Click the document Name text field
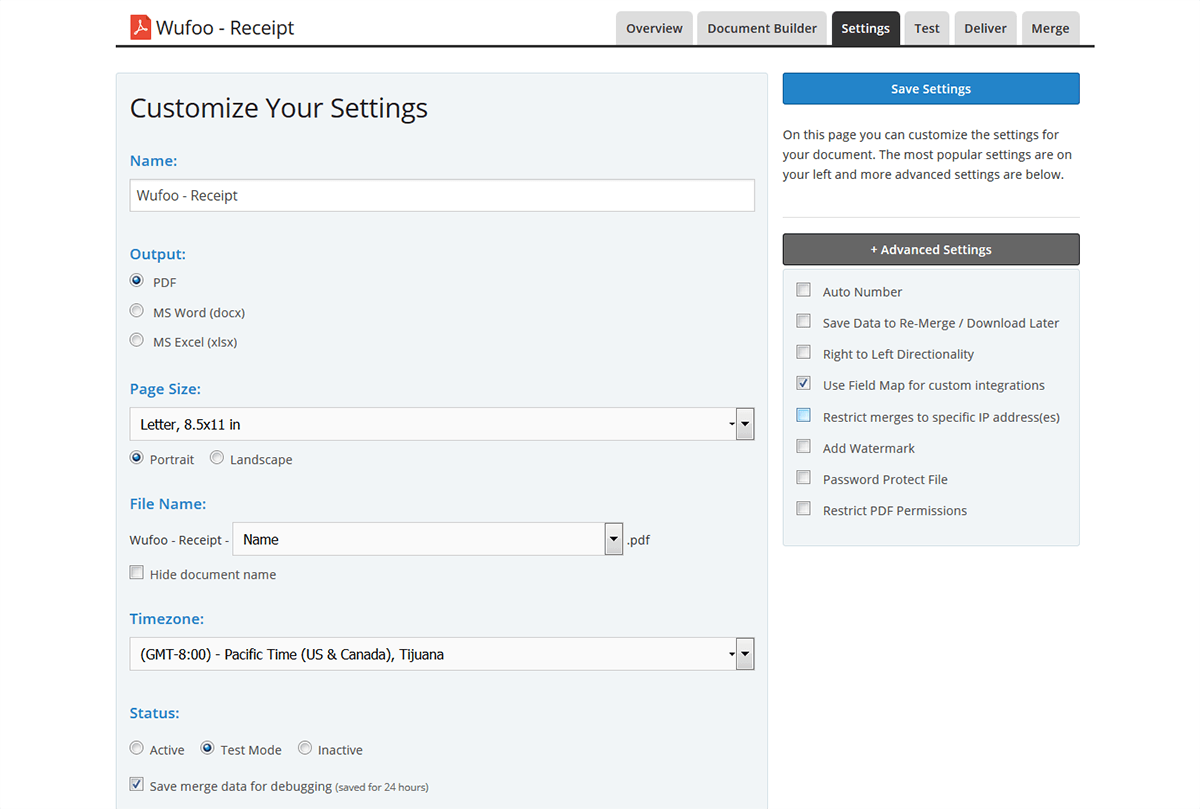The image size is (1200, 809). coord(442,196)
